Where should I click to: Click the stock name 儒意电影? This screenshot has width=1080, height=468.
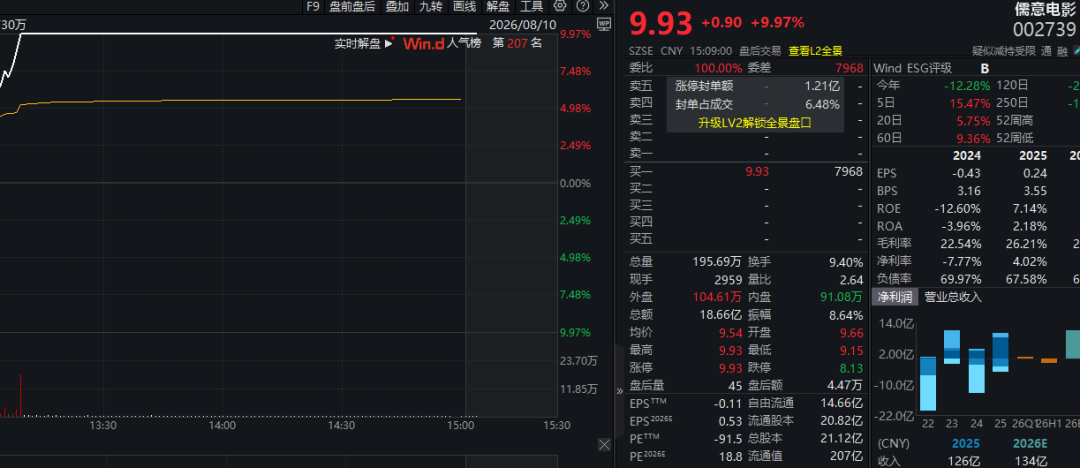1044,10
